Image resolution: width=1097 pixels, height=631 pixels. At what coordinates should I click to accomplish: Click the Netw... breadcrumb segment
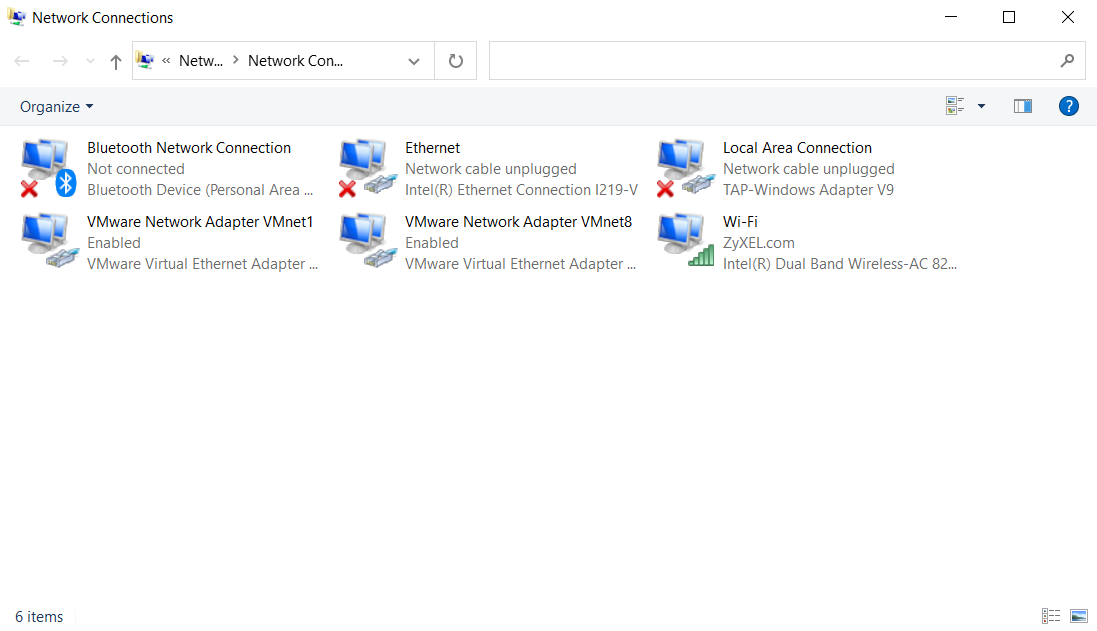(x=201, y=61)
